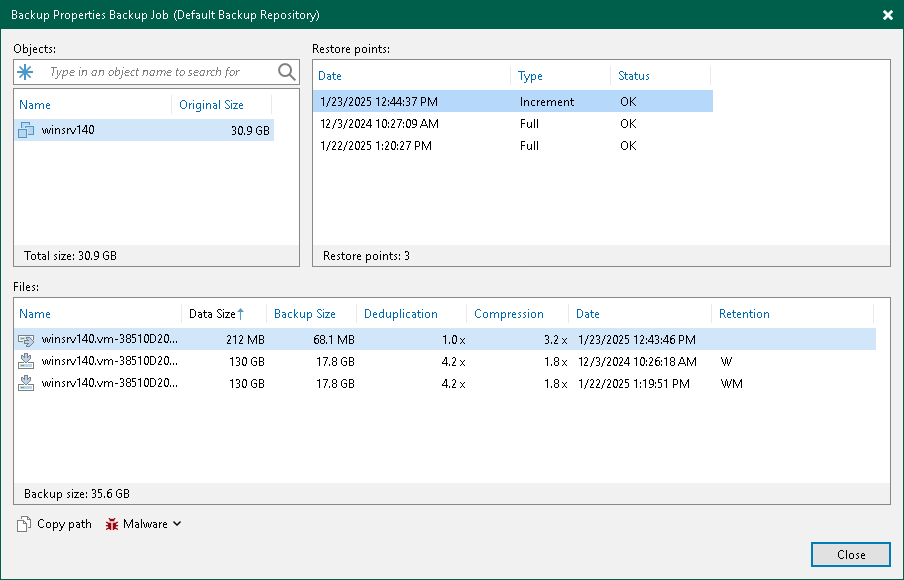
Task: Click Copy path
Action: pyautogui.click(x=62, y=523)
